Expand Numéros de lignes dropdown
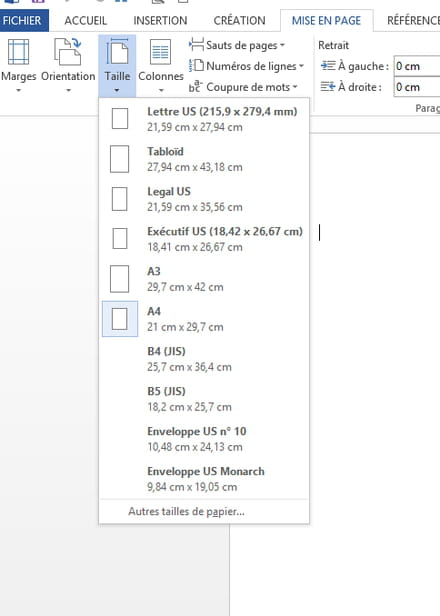Image resolution: width=440 pixels, height=616 pixels. pos(247,66)
